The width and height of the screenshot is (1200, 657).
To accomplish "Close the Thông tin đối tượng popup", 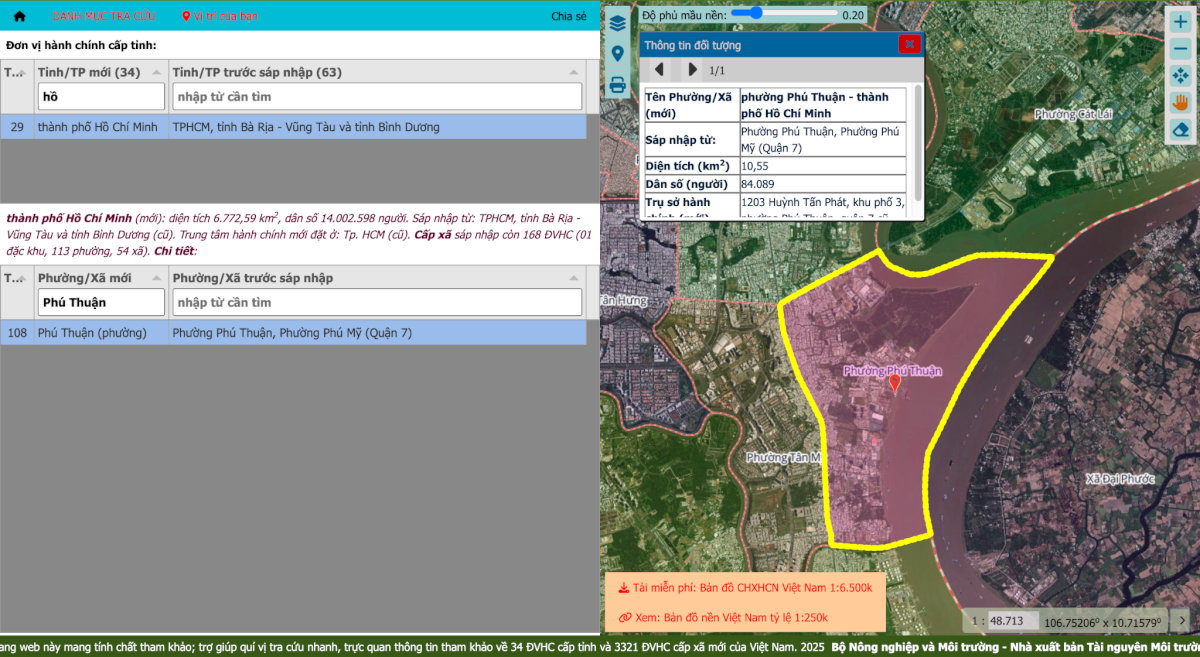I will [x=908, y=44].
